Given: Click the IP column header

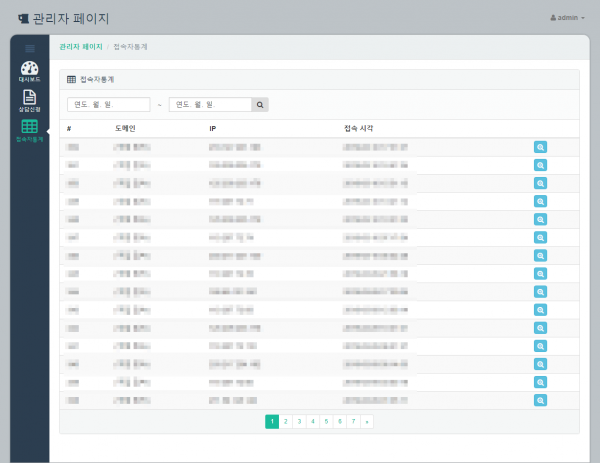Looking at the screenshot, I should (x=212, y=129).
